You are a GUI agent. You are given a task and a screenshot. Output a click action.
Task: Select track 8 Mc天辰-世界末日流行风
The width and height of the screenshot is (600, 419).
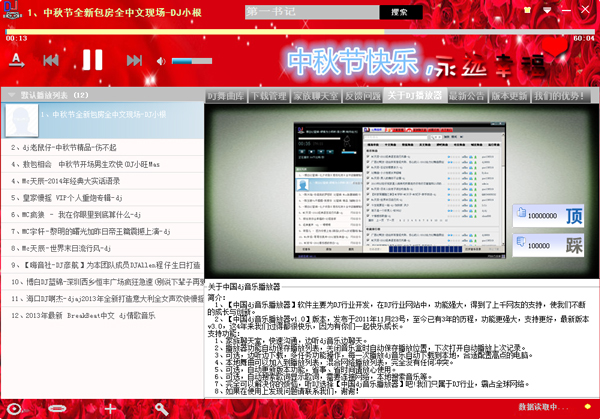102,248
